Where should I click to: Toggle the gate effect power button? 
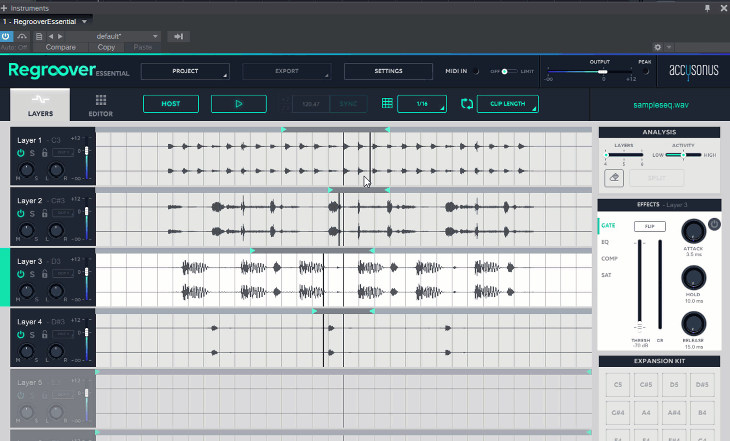click(x=714, y=224)
